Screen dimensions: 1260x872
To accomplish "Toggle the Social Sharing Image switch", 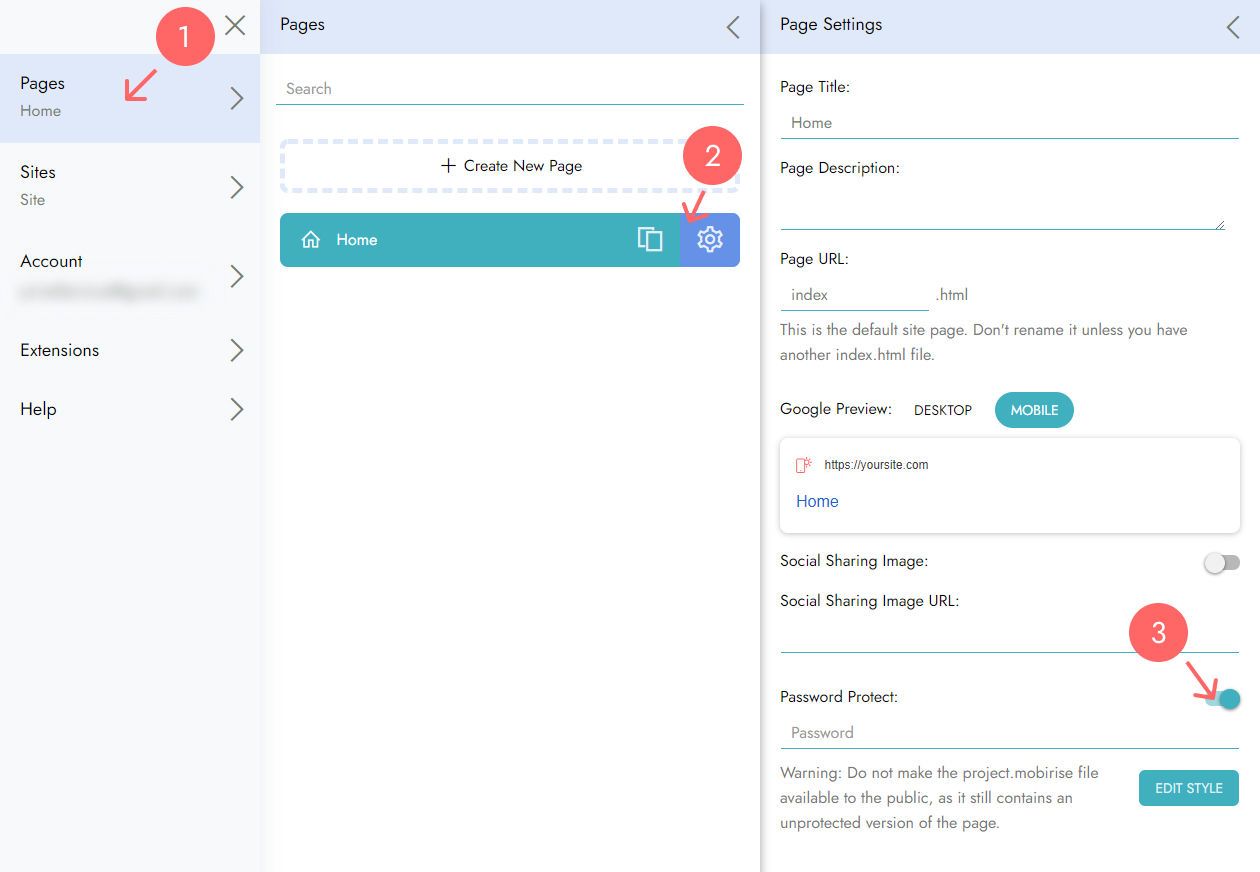I will click(1221, 563).
